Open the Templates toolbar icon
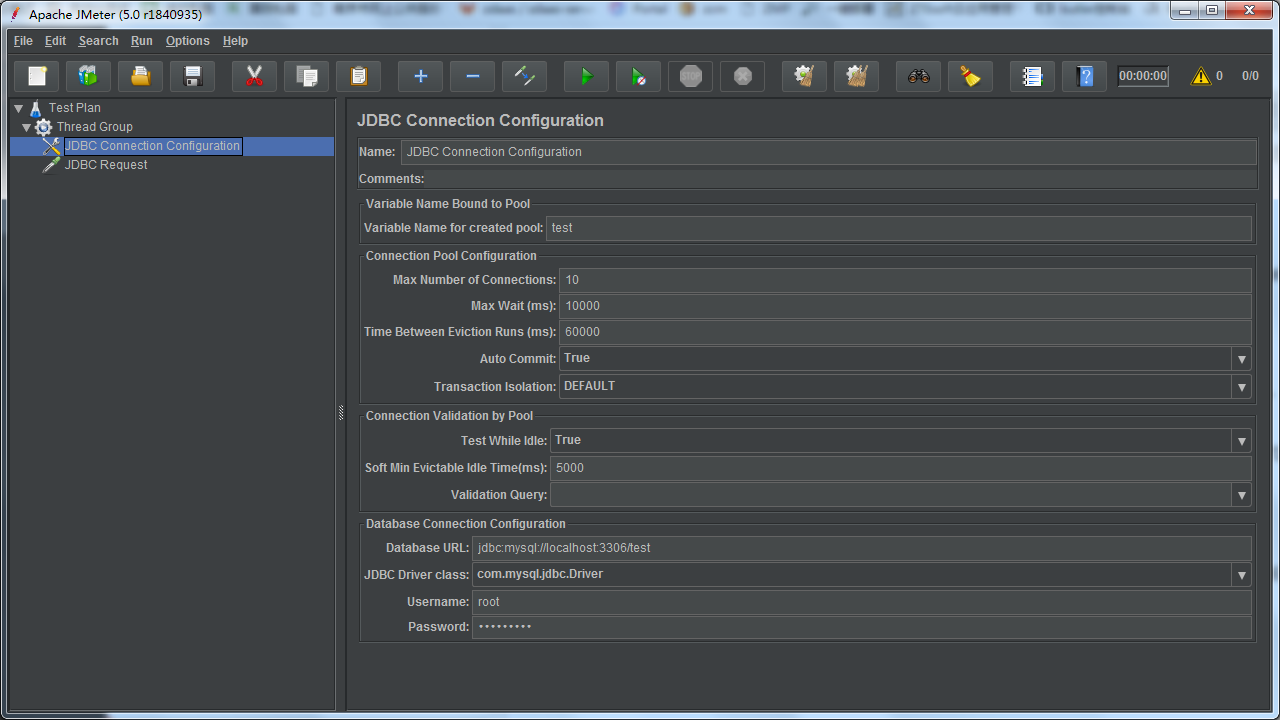Image resolution: width=1280 pixels, height=720 pixels. (89, 76)
